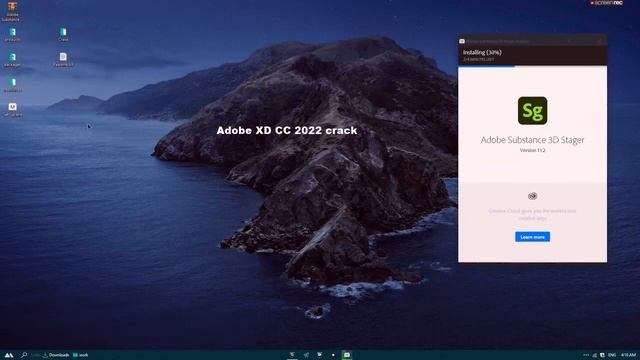Open the work folder taskbar shortcut

[x=80, y=355]
